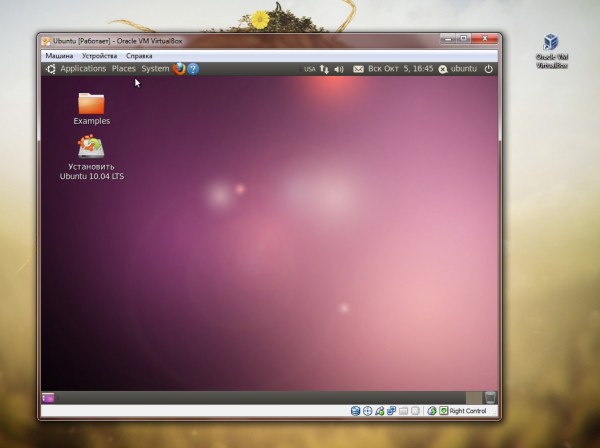Viewport: 600px width, 448px height.
Task: Open the power session menu icon
Action: pyautogui.click(x=488, y=69)
